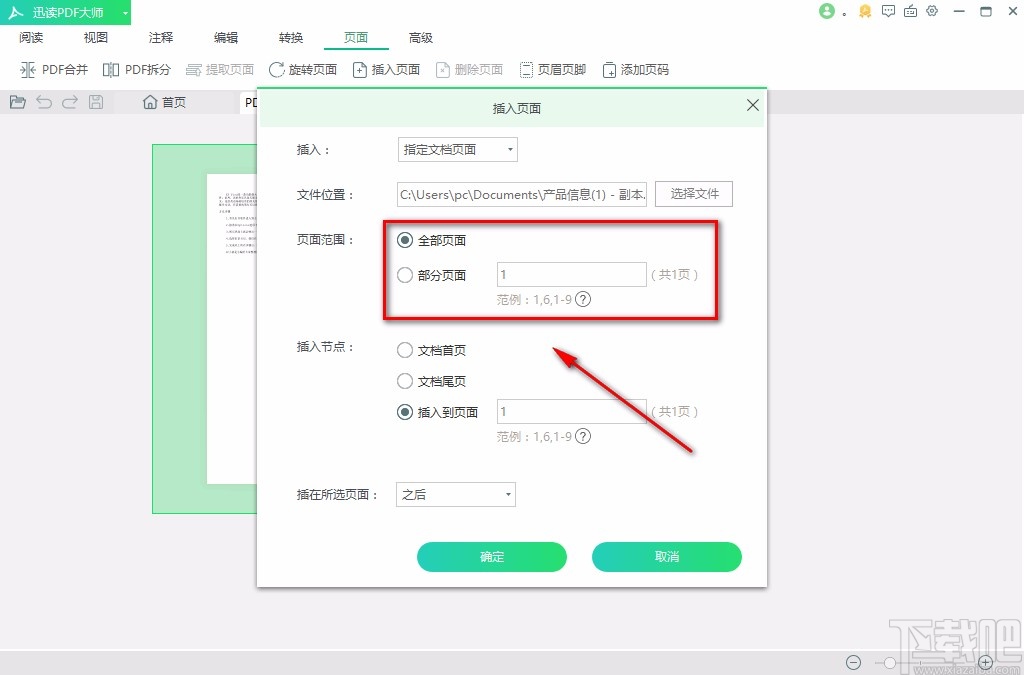Screen dimensions: 1024x675
Task: Switch to the 高级 tab
Action: pos(421,37)
